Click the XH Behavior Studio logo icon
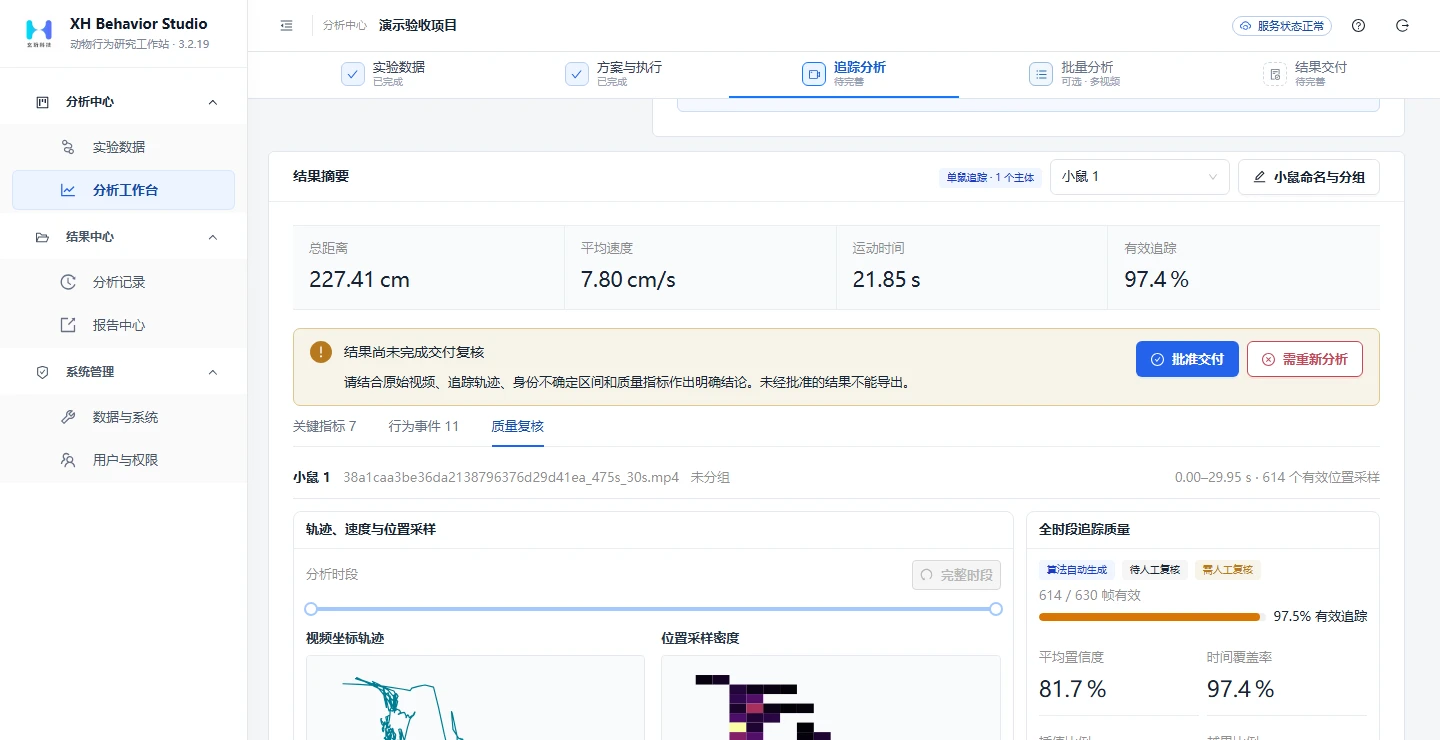The width and height of the screenshot is (1440, 740). coord(38,33)
